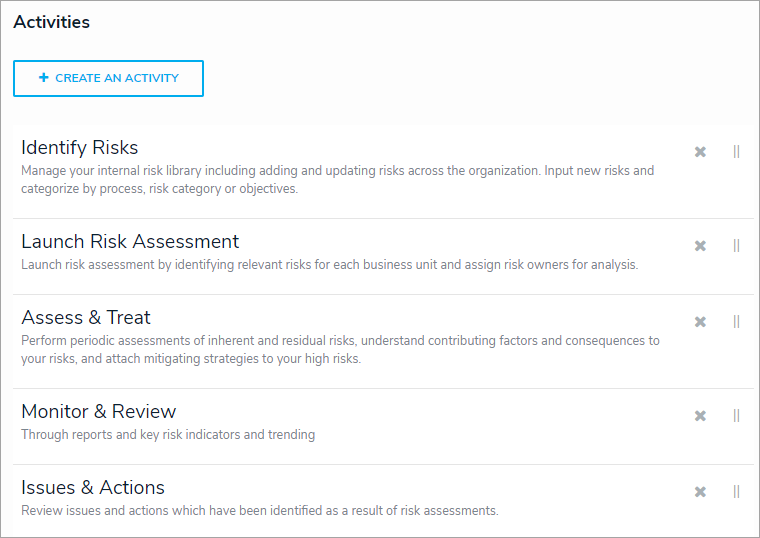This screenshot has height=538, width=760.
Task: Click drag handle for Monitor & Review
Action: pyautogui.click(x=736, y=416)
